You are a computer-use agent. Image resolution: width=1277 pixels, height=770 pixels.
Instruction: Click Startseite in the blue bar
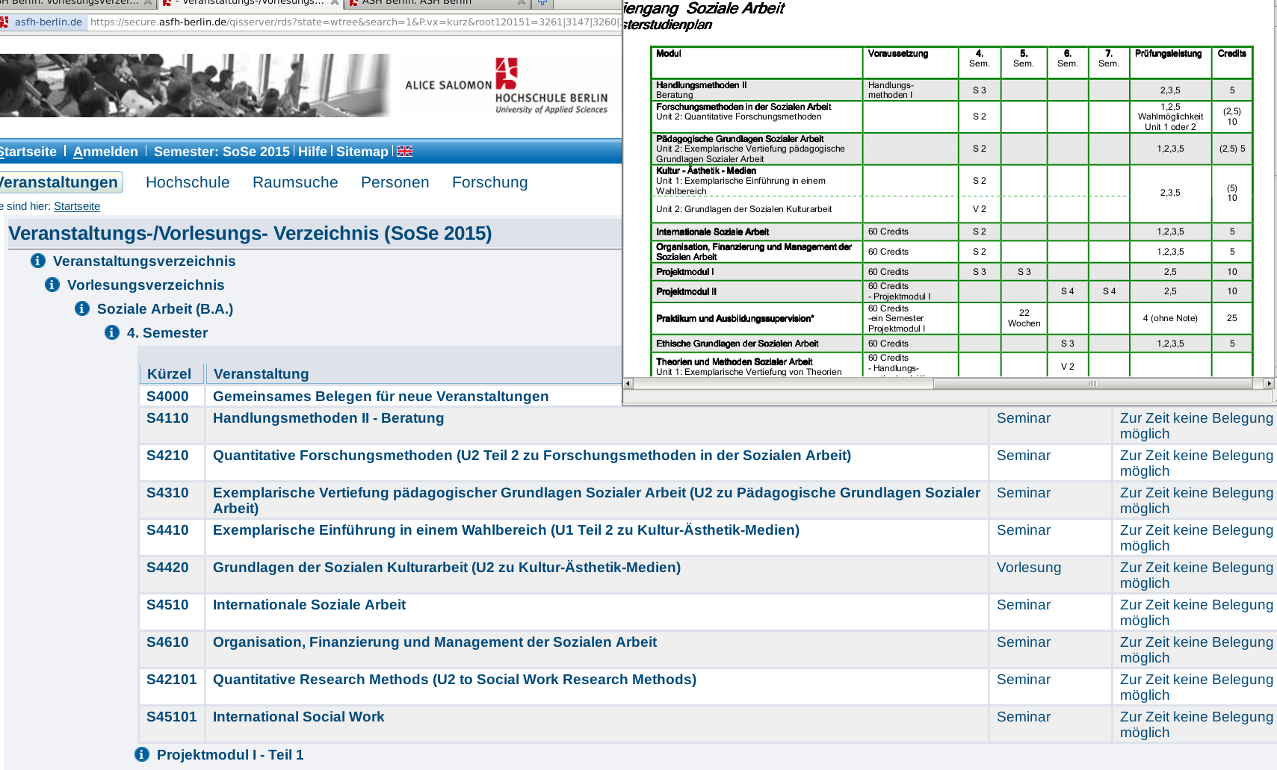(x=28, y=152)
